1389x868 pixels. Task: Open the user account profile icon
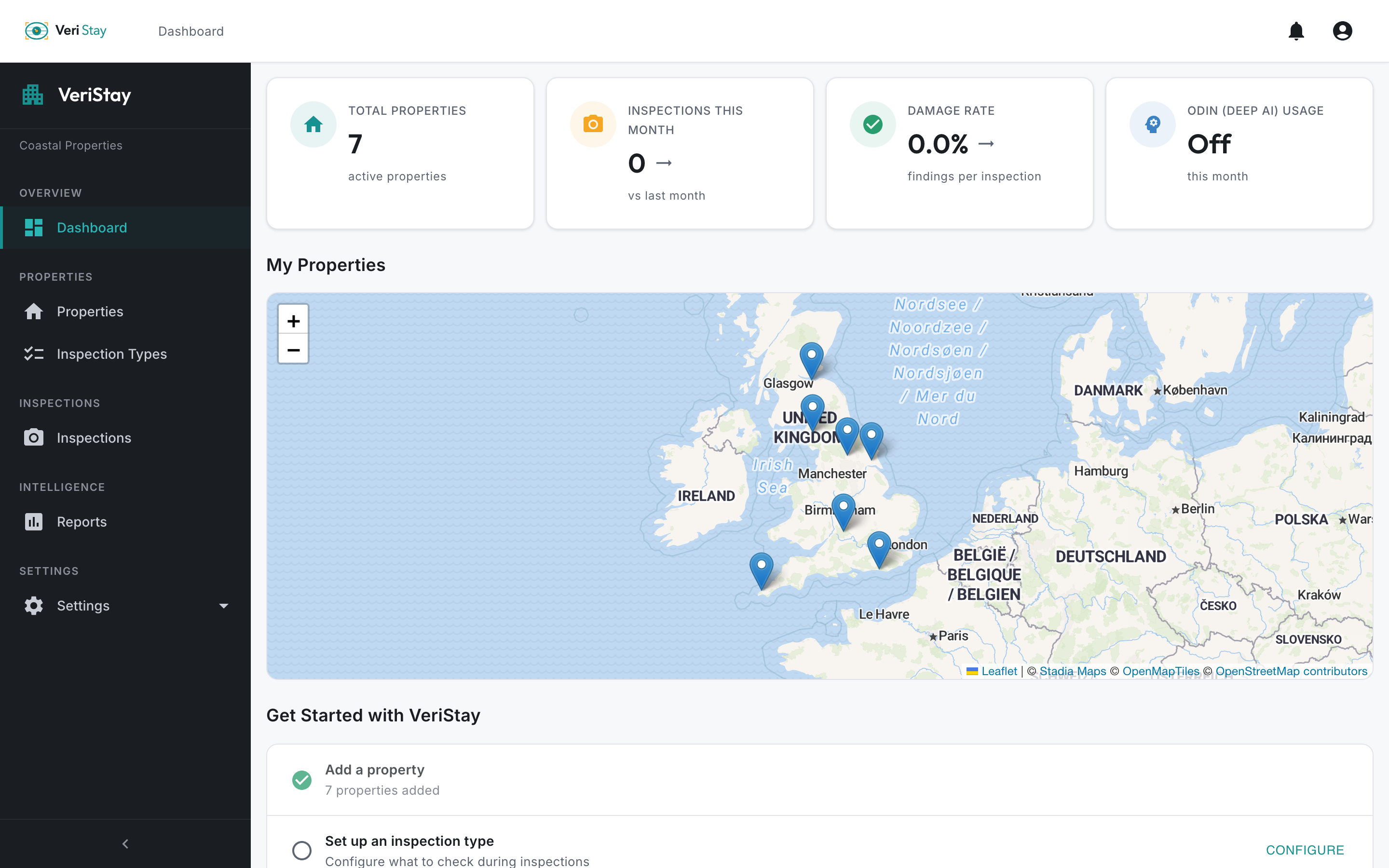pyautogui.click(x=1343, y=31)
